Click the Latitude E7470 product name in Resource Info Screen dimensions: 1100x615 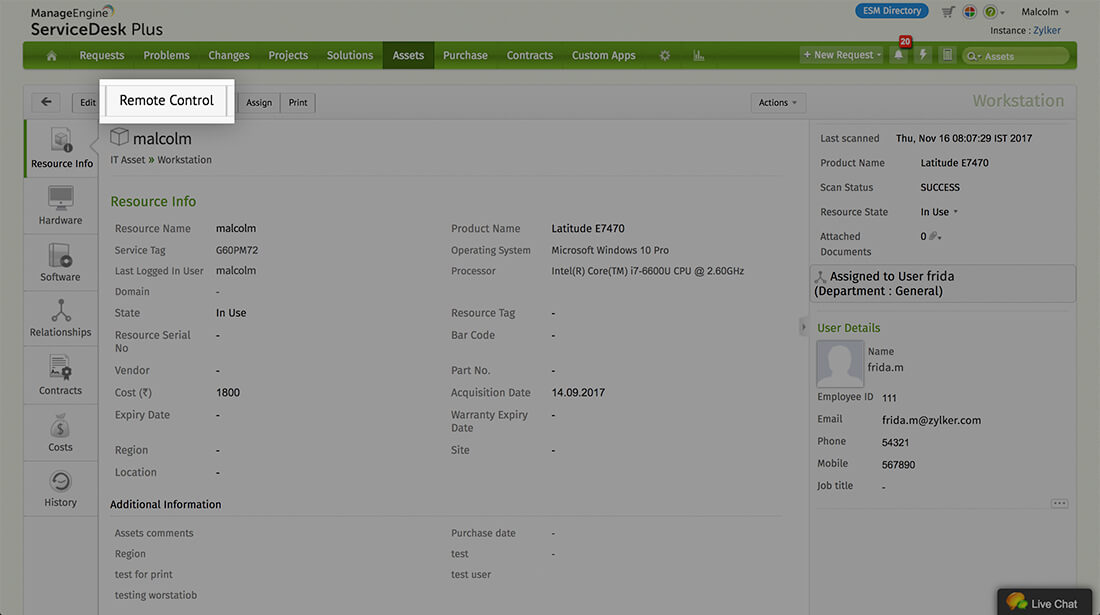click(x=588, y=229)
